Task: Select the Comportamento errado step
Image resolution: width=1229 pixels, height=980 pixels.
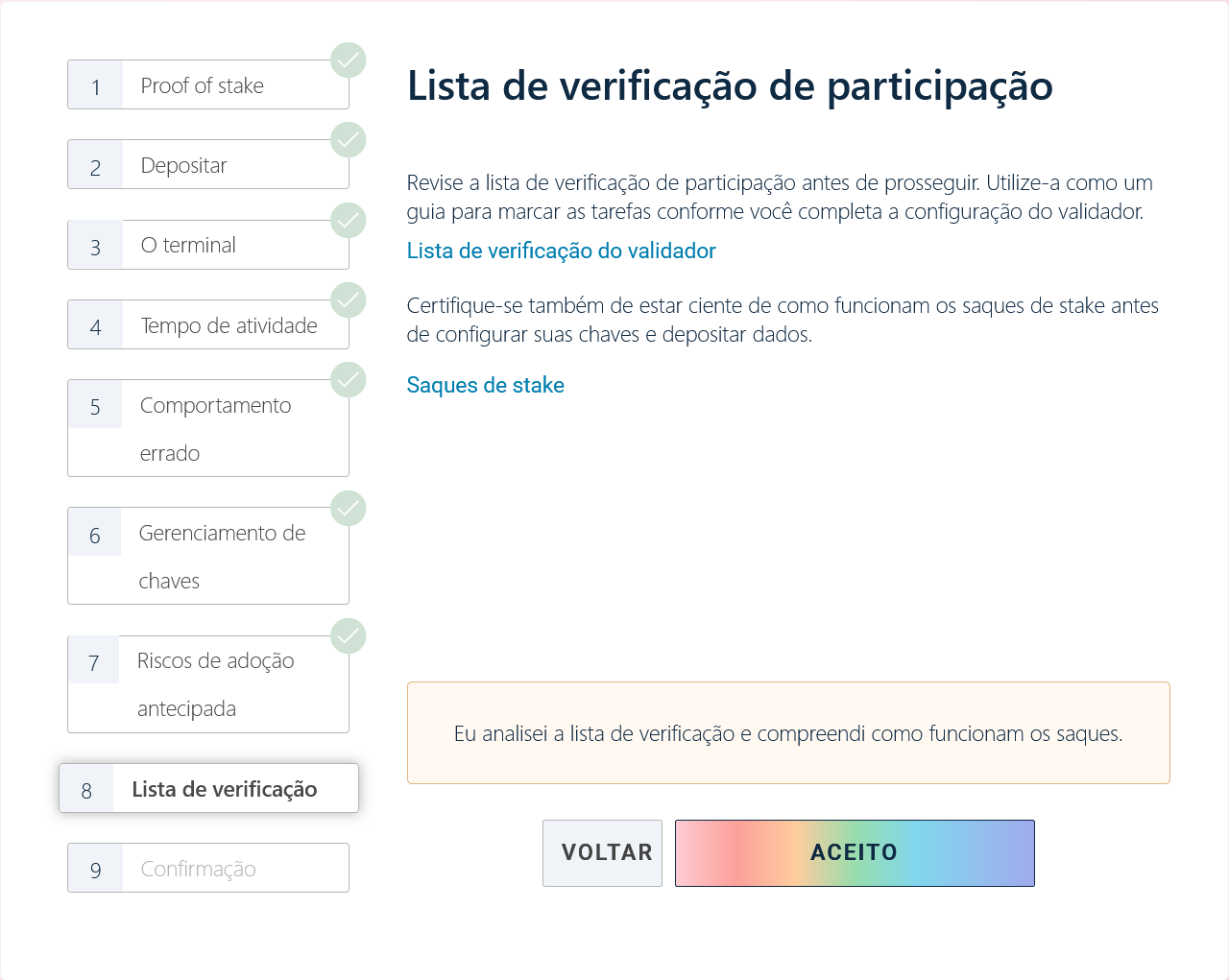Action: [207, 428]
